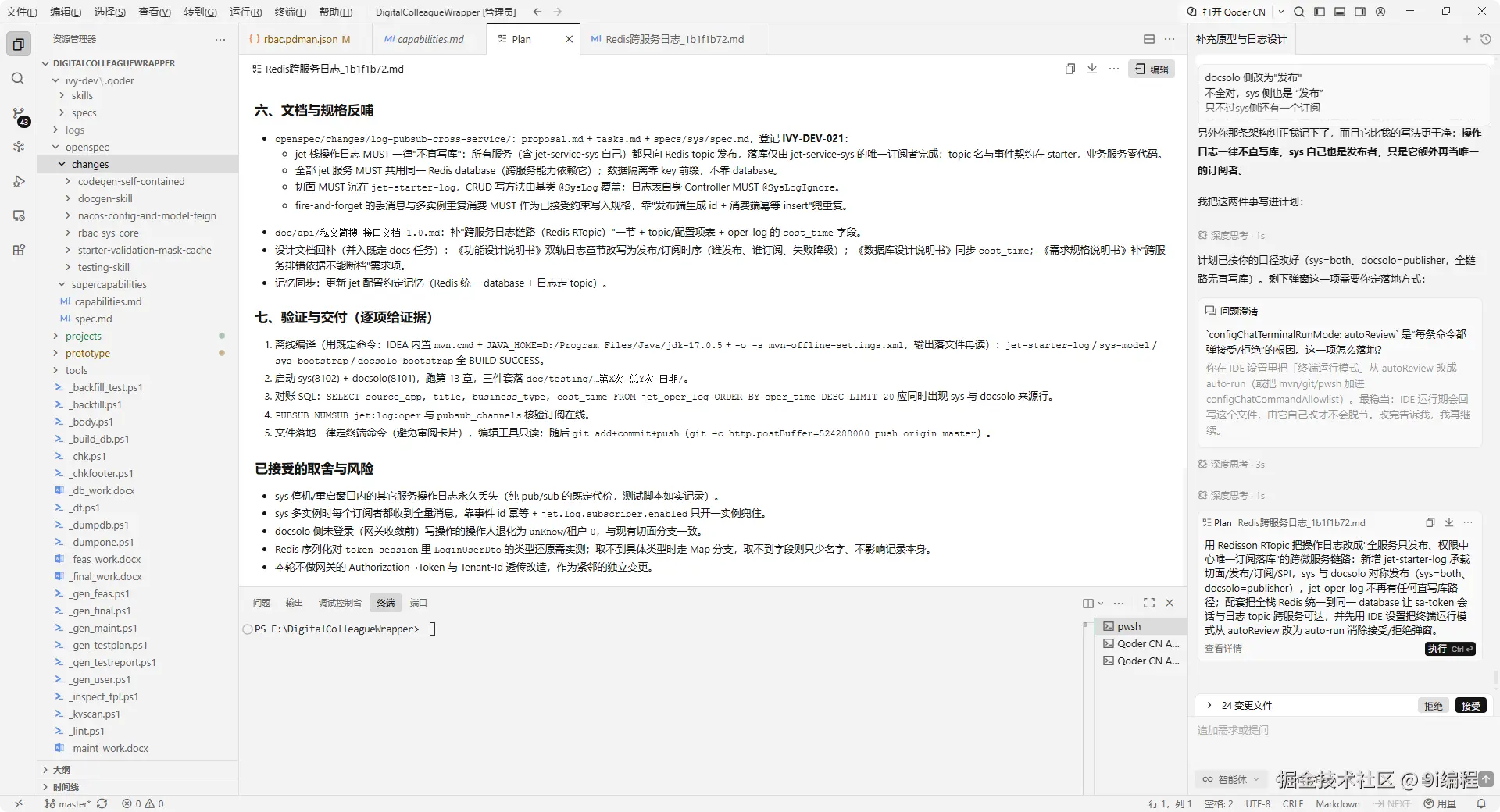Viewport: 1500px width, 812px height.
Task: Close the terminal panel
Action: 1170,603
